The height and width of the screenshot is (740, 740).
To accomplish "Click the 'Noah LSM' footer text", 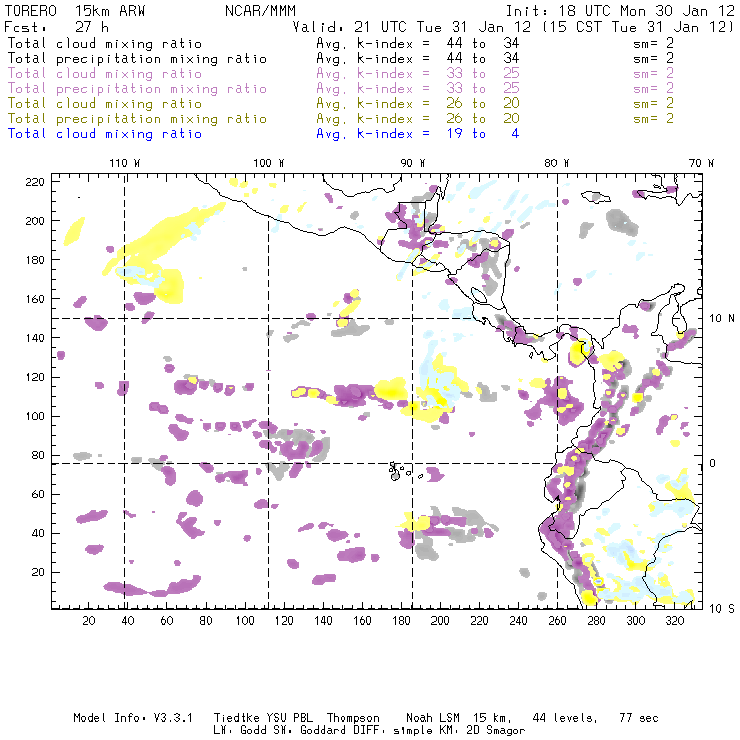I will click(x=432, y=718).
